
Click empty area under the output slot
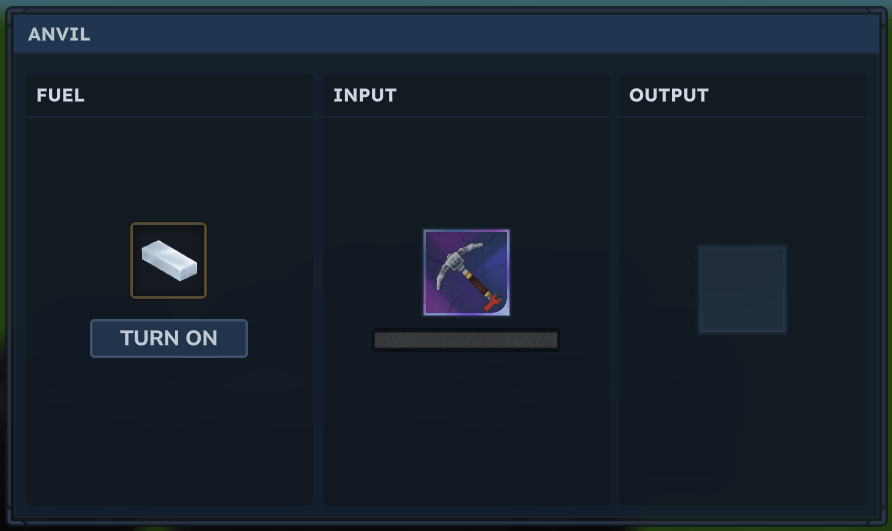tap(742, 421)
